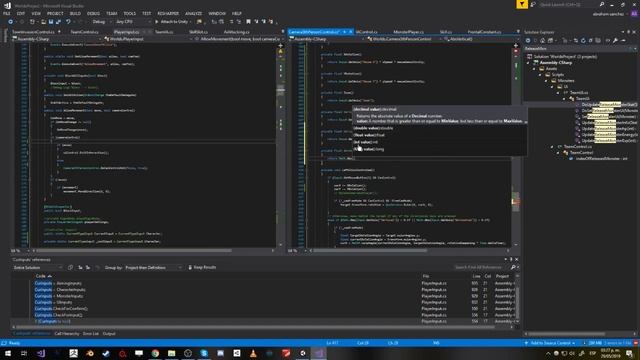Select Assembly-CSharp project in Solution Explorer

(556, 63)
